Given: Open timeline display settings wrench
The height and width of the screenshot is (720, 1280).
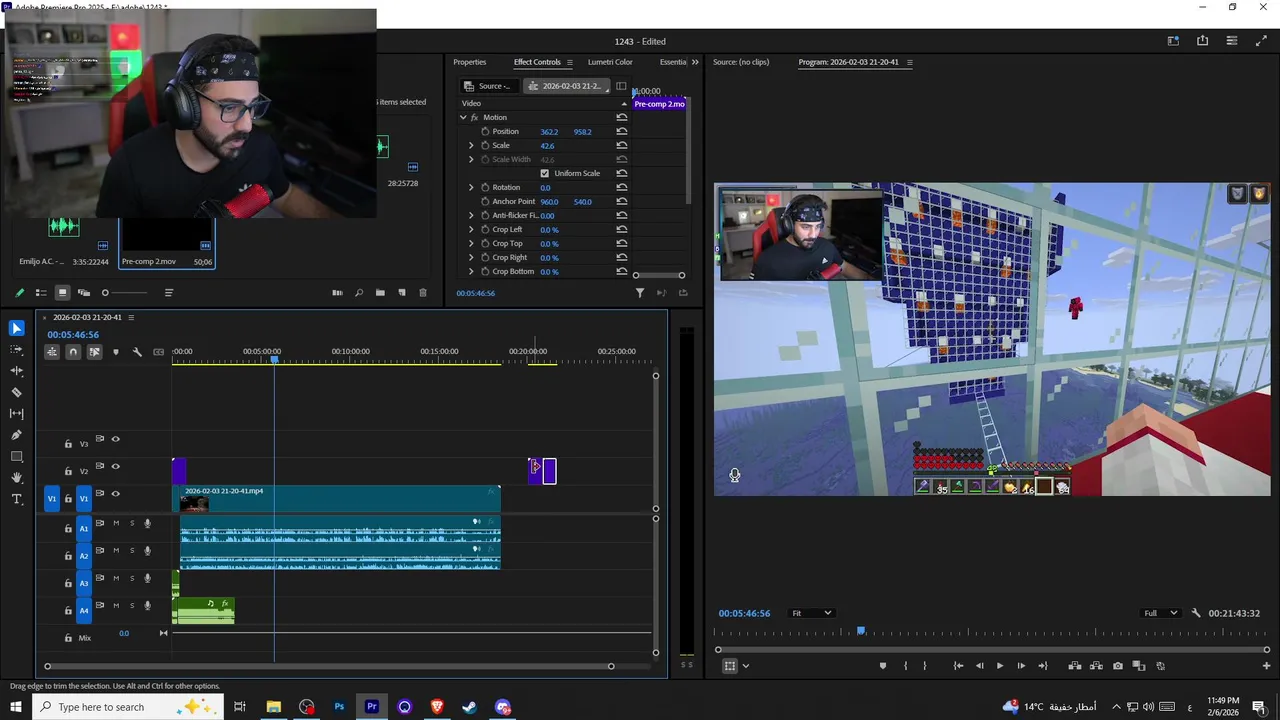Looking at the screenshot, I should [137, 352].
